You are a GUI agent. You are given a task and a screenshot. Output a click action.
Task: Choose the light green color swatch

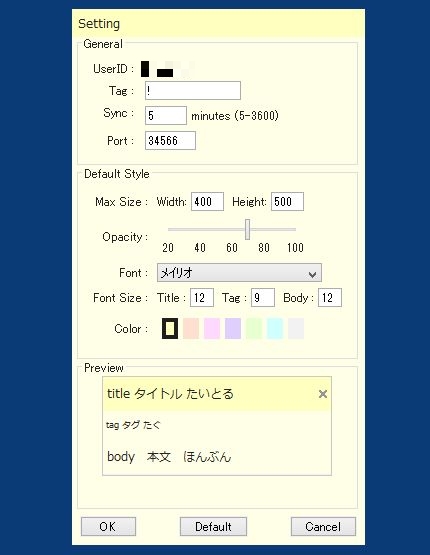coord(254,328)
